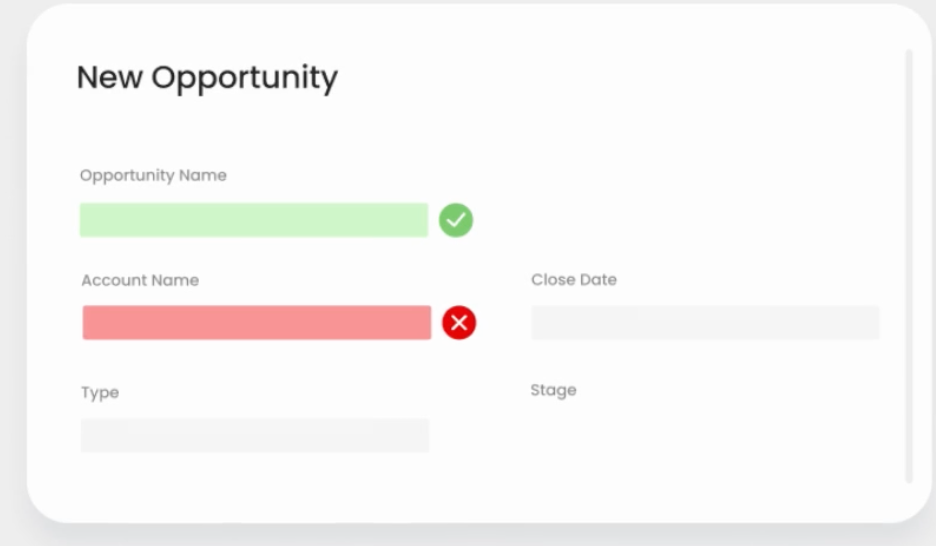Open the Close Date field
The image size is (936, 546).
click(x=705, y=322)
